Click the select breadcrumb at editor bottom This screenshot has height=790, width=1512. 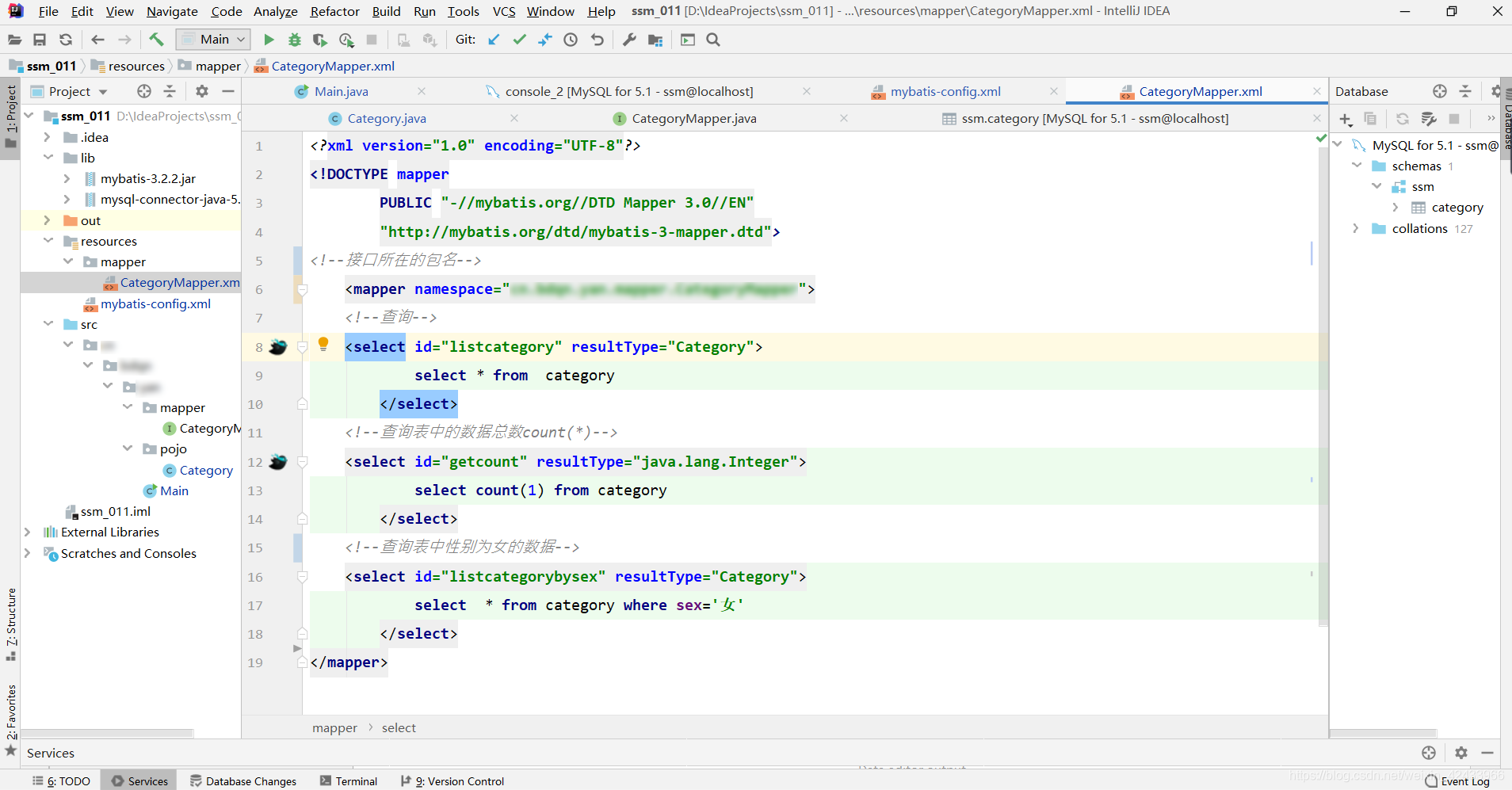399,727
